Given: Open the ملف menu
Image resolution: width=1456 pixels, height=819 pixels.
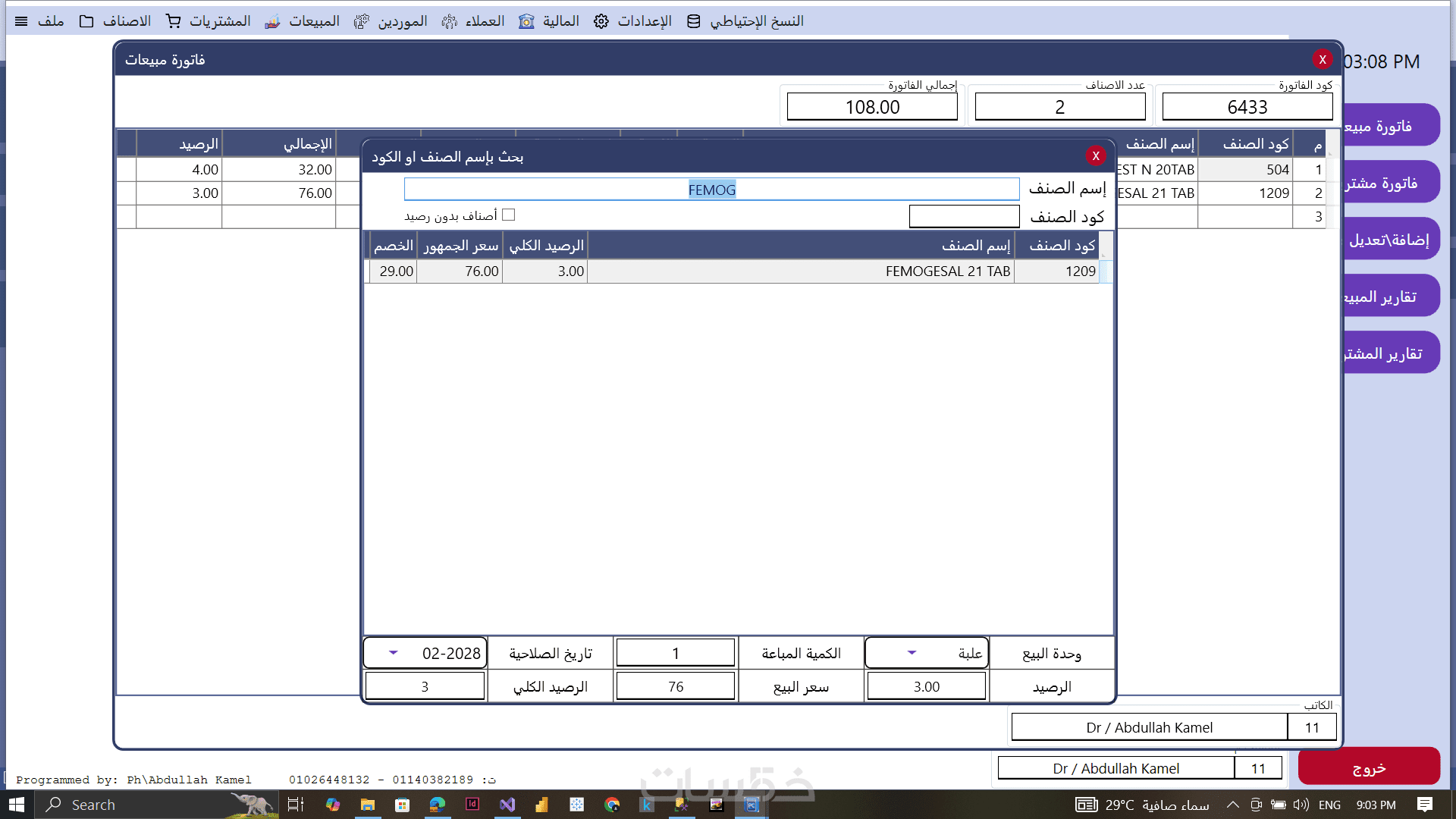Looking at the screenshot, I should 50,21.
